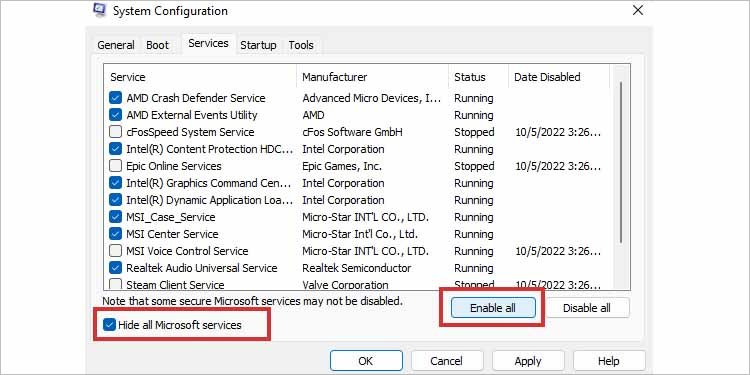Go to the Startup tab
Screen dimensions: 750x375
[258, 45]
